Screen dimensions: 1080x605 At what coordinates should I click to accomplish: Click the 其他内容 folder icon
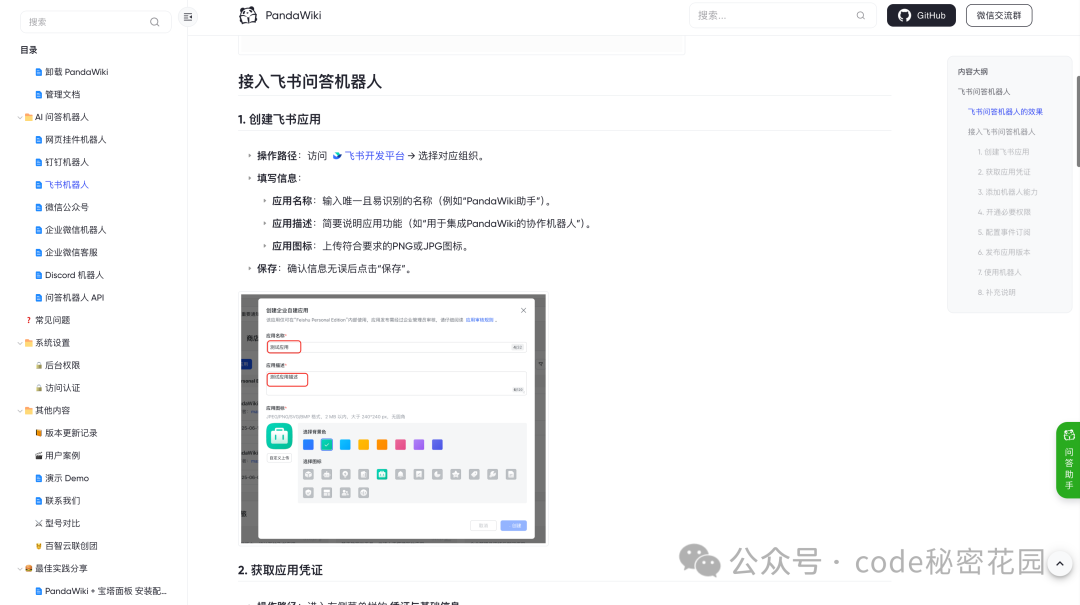pyautogui.click(x=29, y=411)
